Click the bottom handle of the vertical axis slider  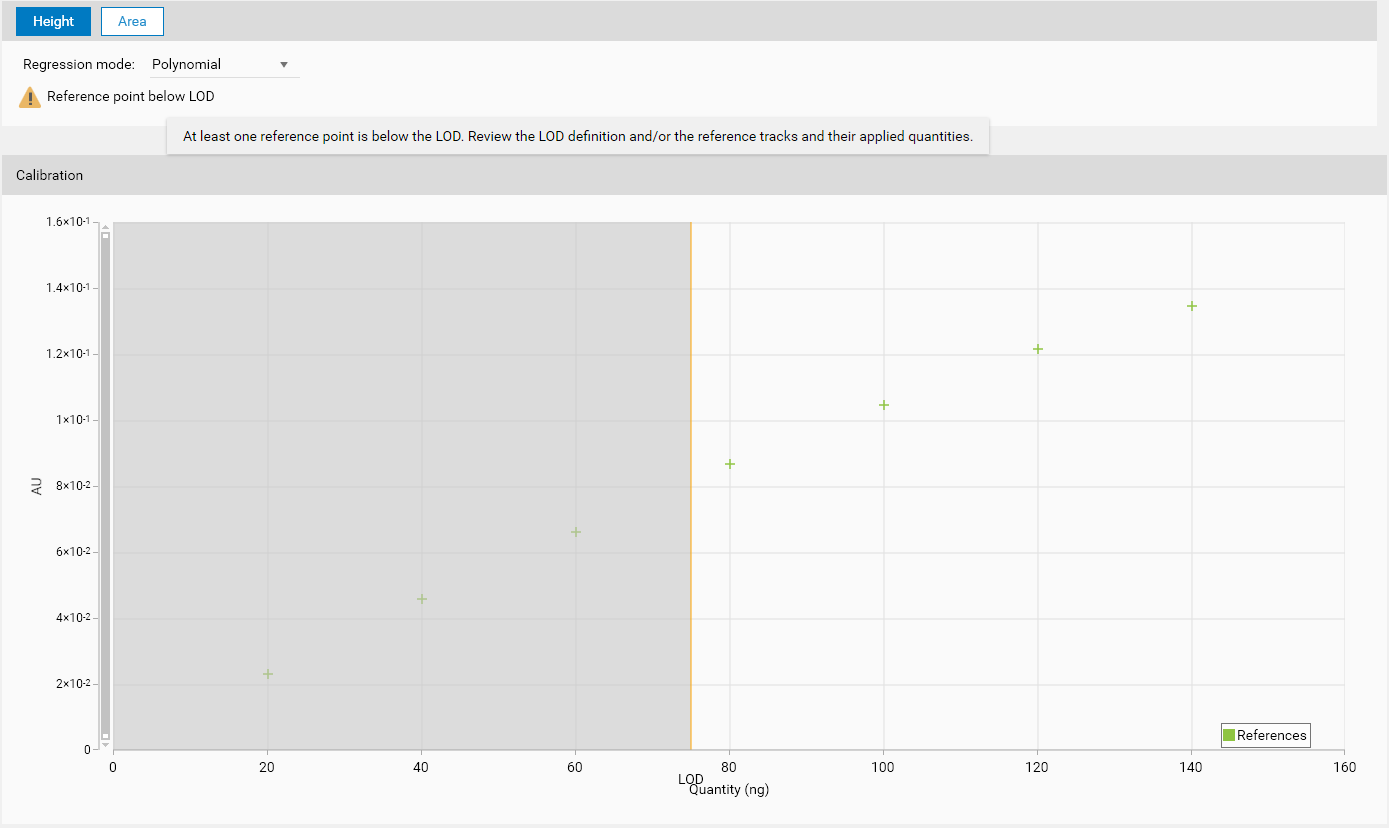(x=105, y=736)
